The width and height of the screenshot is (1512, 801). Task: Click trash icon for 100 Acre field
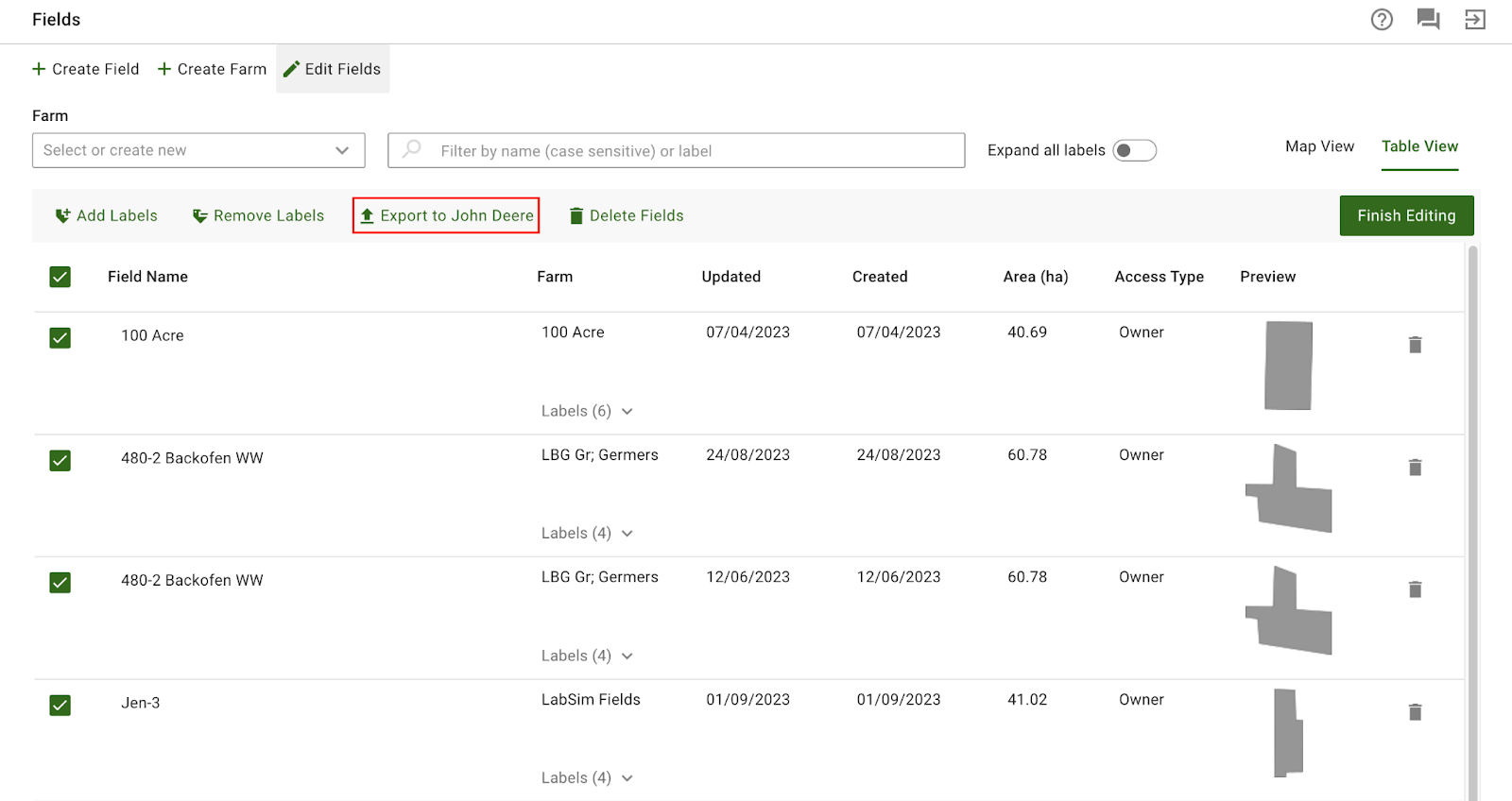click(x=1415, y=345)
